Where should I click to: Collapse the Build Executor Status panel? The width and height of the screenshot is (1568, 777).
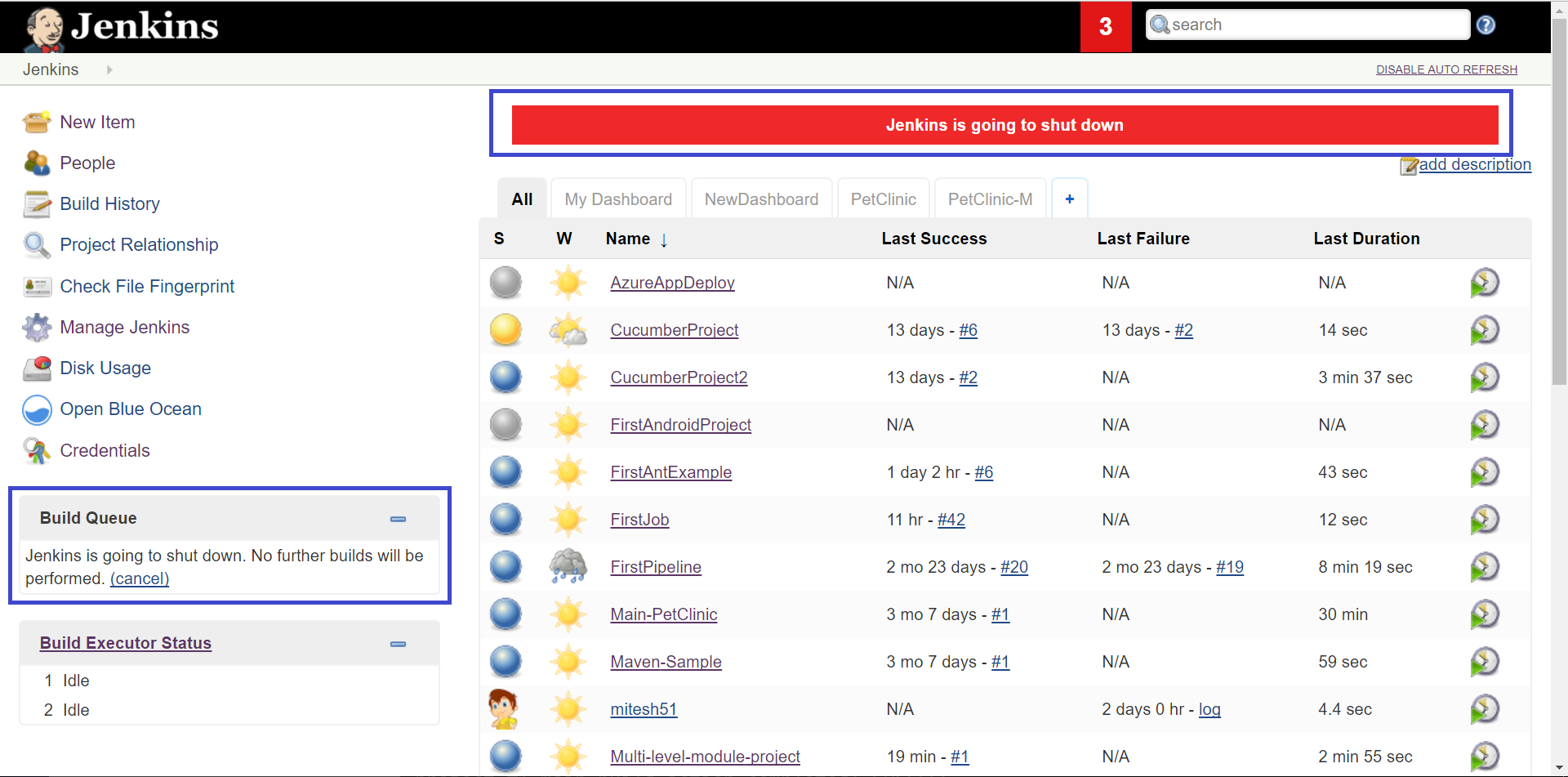click(398, 644)
